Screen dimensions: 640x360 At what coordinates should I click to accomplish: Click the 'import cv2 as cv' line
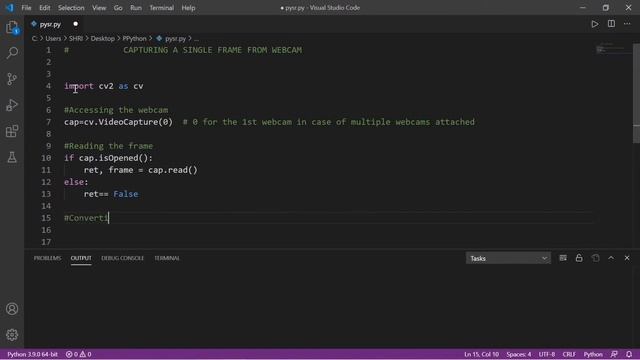(104, 86)
